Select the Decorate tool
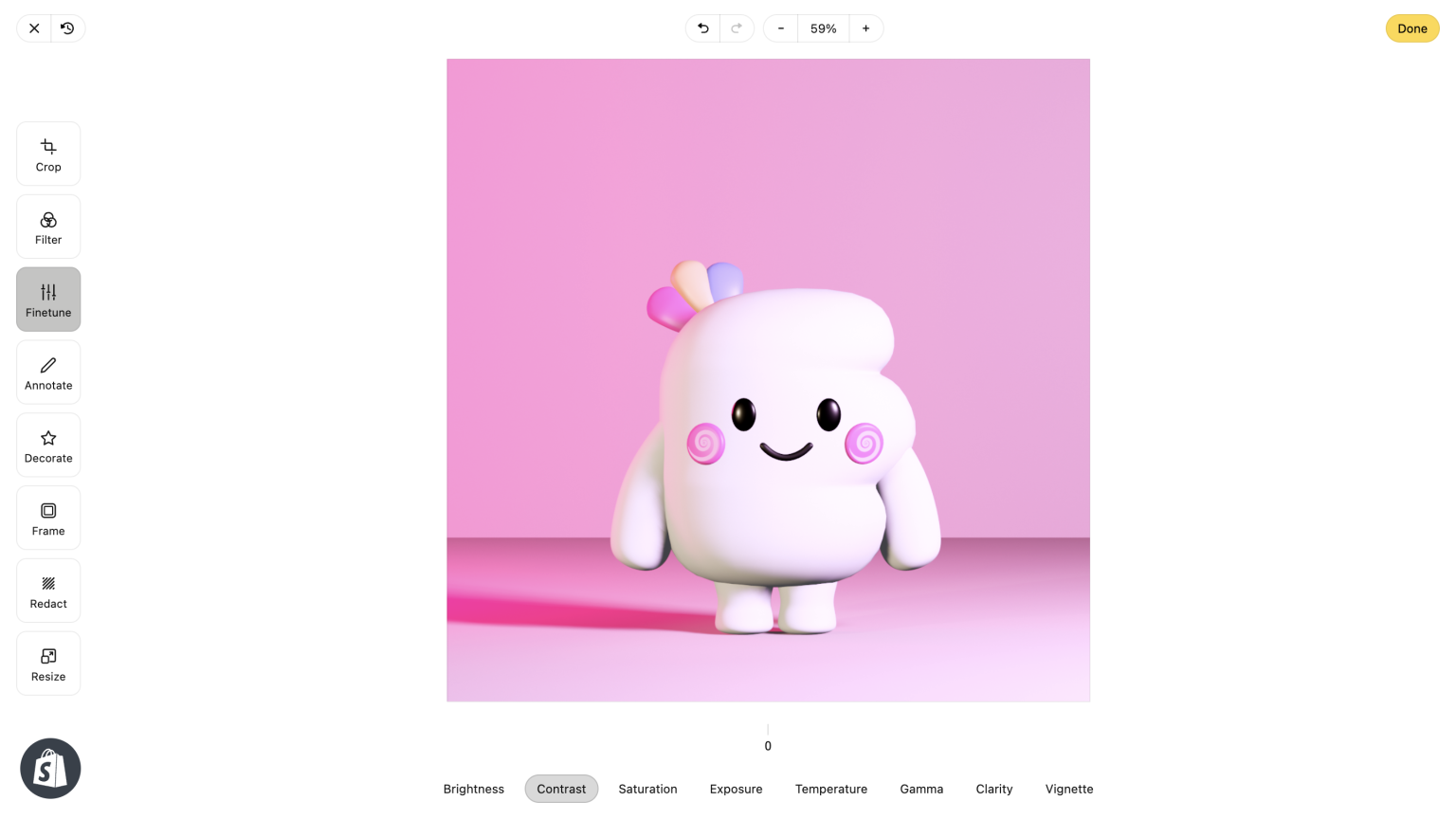The height and width of the screenshot is (819, 1456). click(x=47, y=444)
